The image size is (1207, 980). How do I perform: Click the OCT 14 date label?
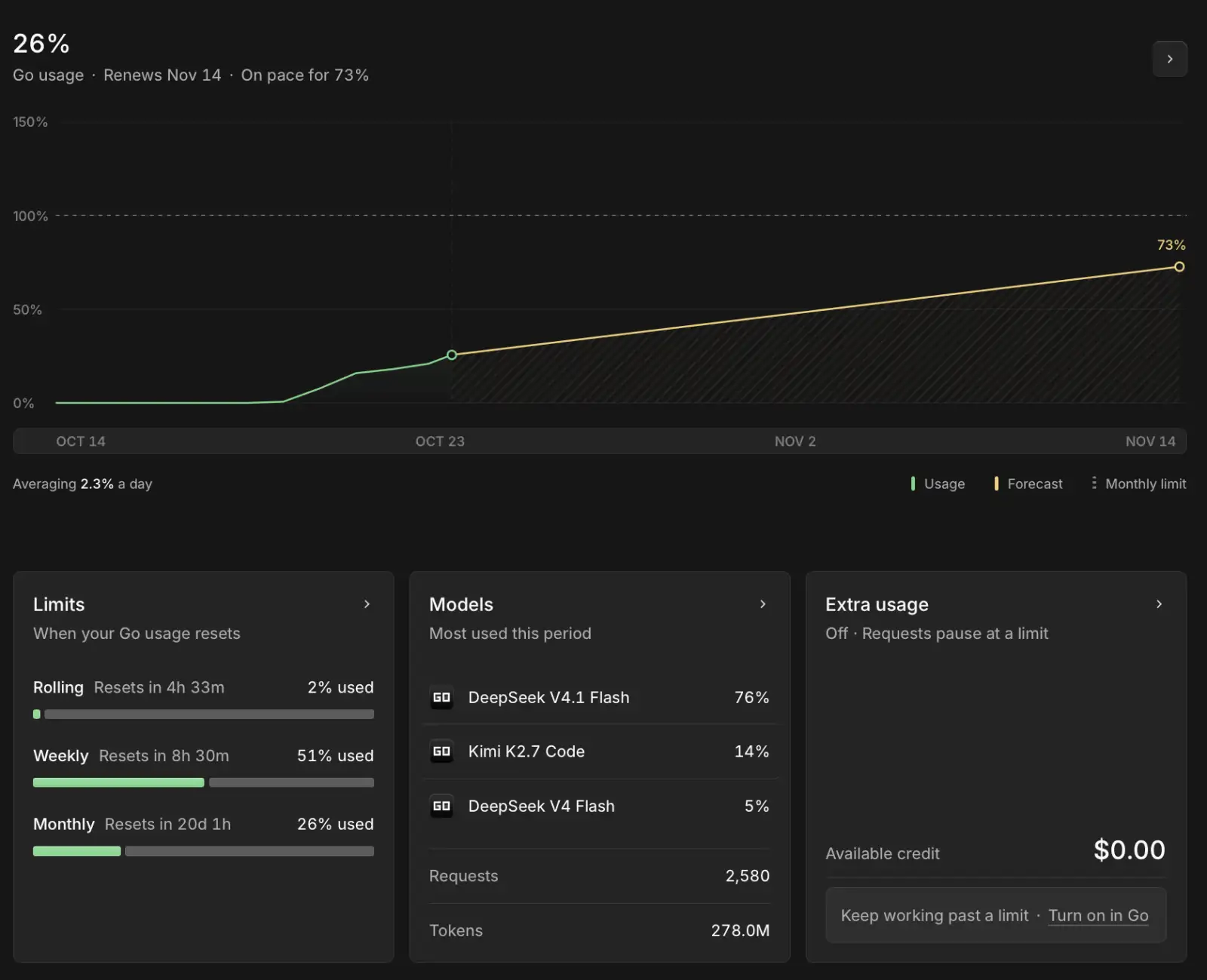point(81,441)
